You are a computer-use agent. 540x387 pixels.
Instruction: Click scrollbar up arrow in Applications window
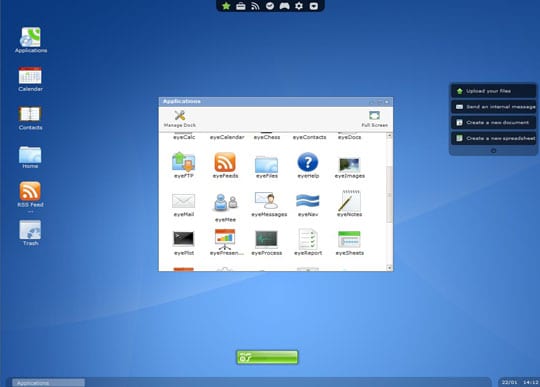(x=390, y=136)
